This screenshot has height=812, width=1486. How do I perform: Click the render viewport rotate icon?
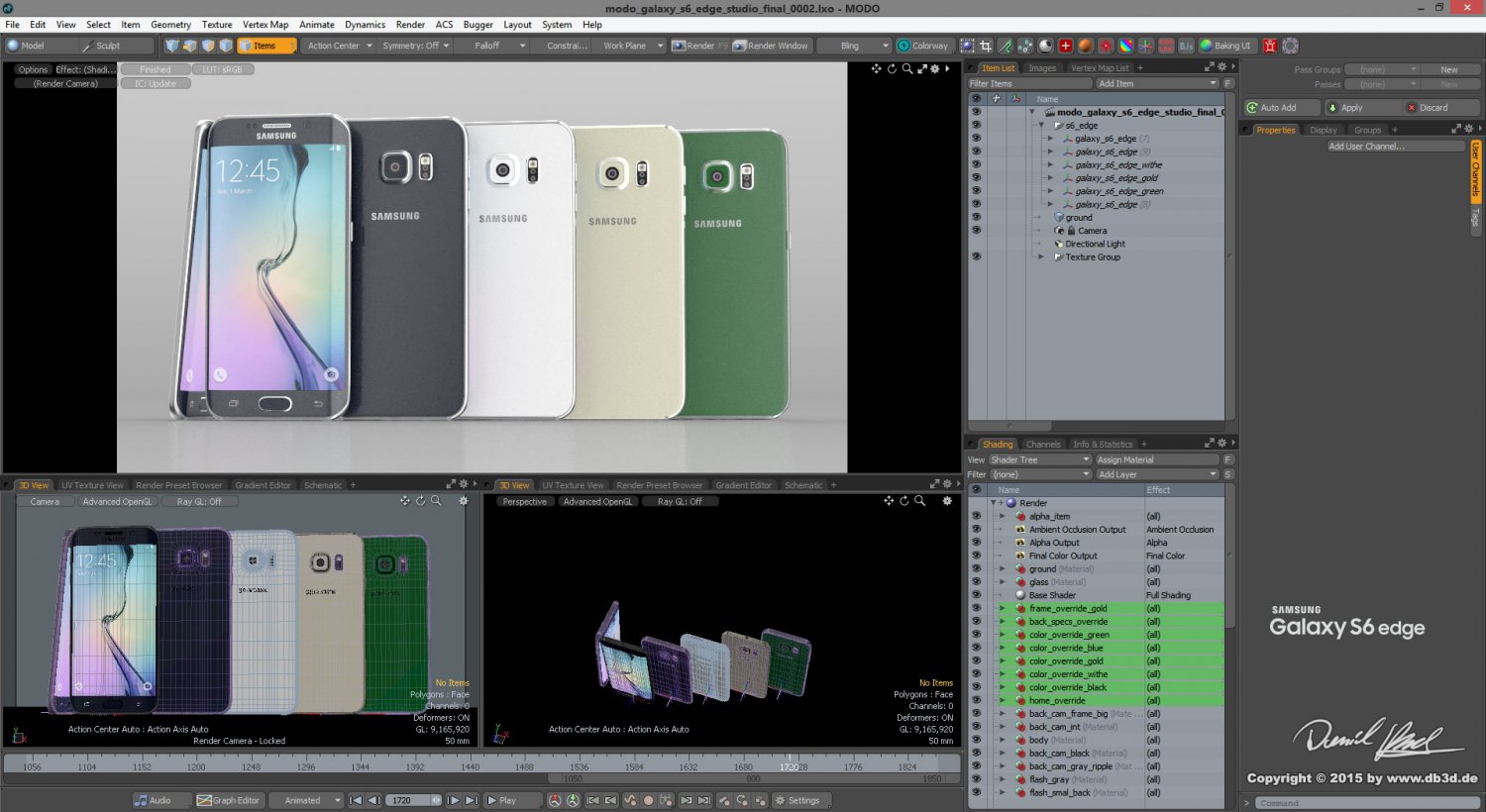[x=892, y=68]
